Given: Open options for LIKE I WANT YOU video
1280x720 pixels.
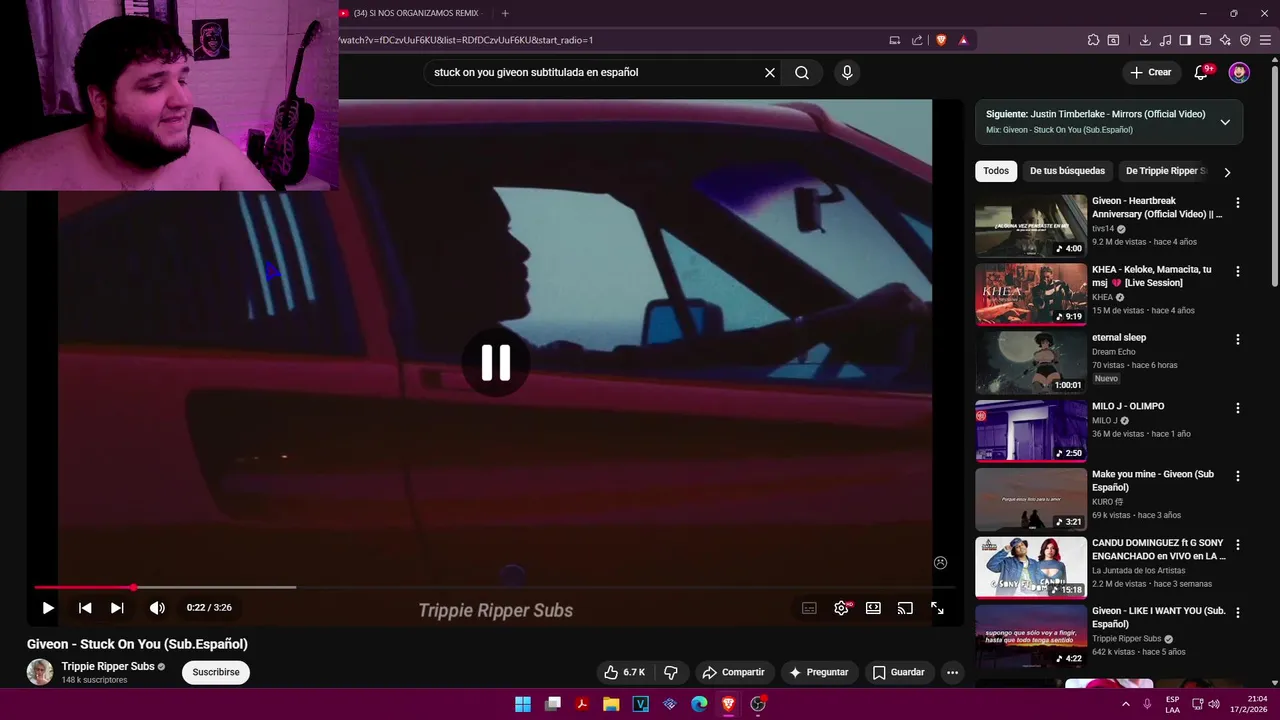Looking at the screenshot, I should click(x=1238, y=613).
